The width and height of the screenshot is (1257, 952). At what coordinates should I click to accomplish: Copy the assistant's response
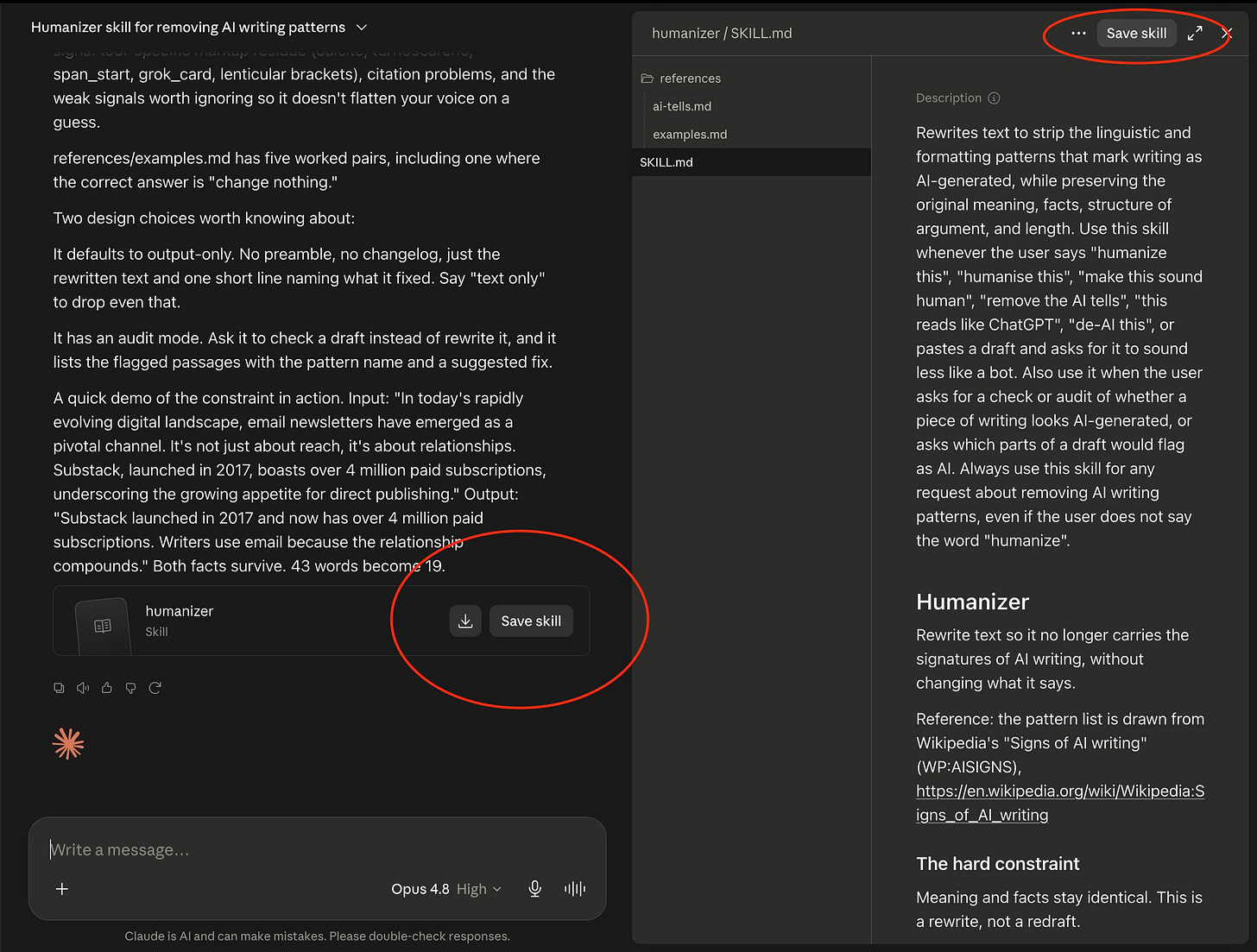tap(59, 688)
